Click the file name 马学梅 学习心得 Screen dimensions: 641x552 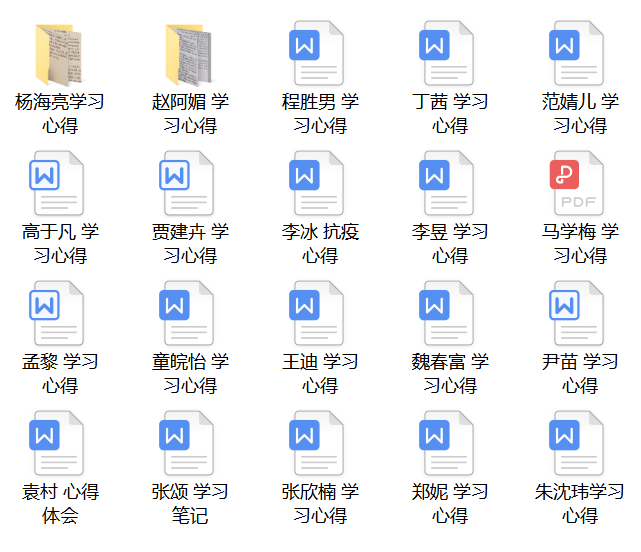pos(580,244)
